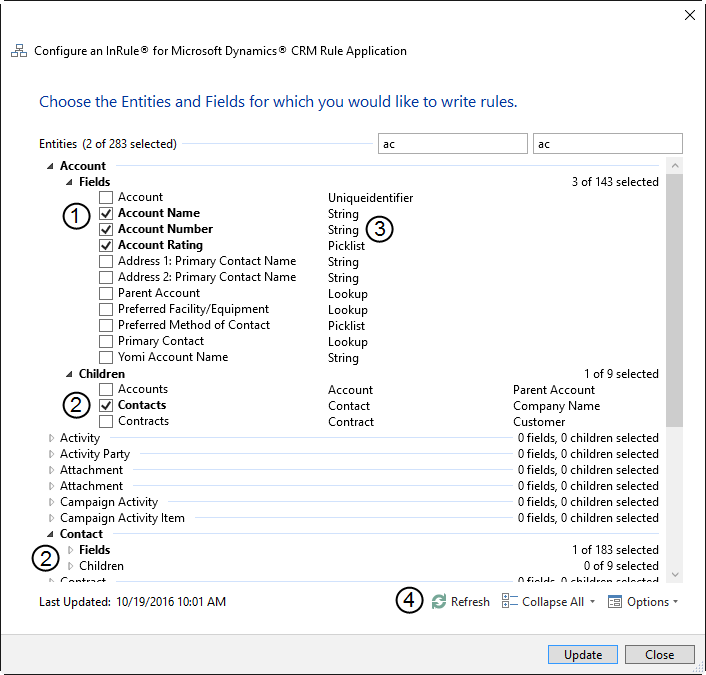Tick the Primary Contact field
The image size is (706, 675).
click(106, 341)
